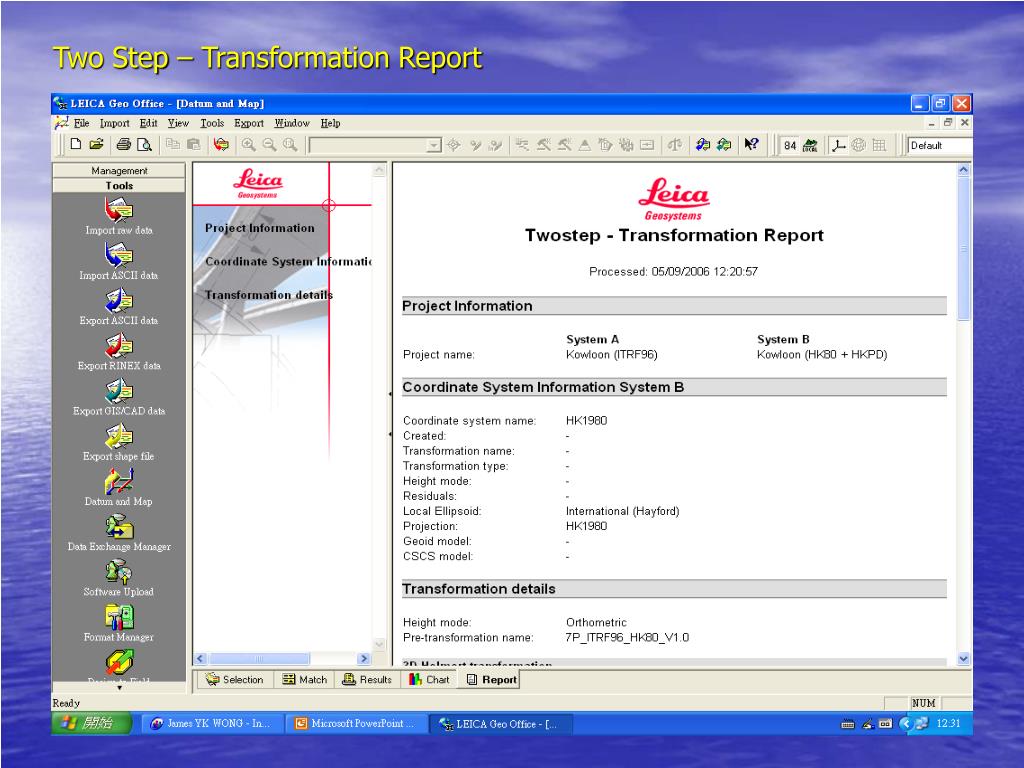This screenshot has width=1024, height=768.
Task: Jump to Transformation details navigation link
Action: pos(268,295)
